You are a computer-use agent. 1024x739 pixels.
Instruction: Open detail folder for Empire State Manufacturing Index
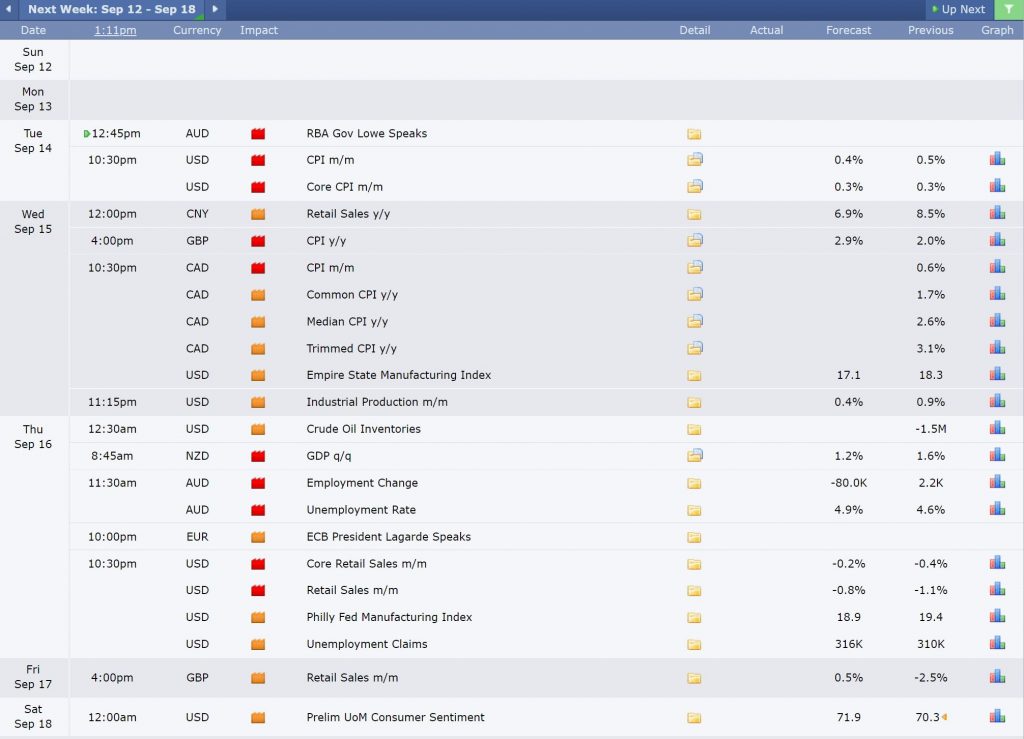click(x=694, y=375)
